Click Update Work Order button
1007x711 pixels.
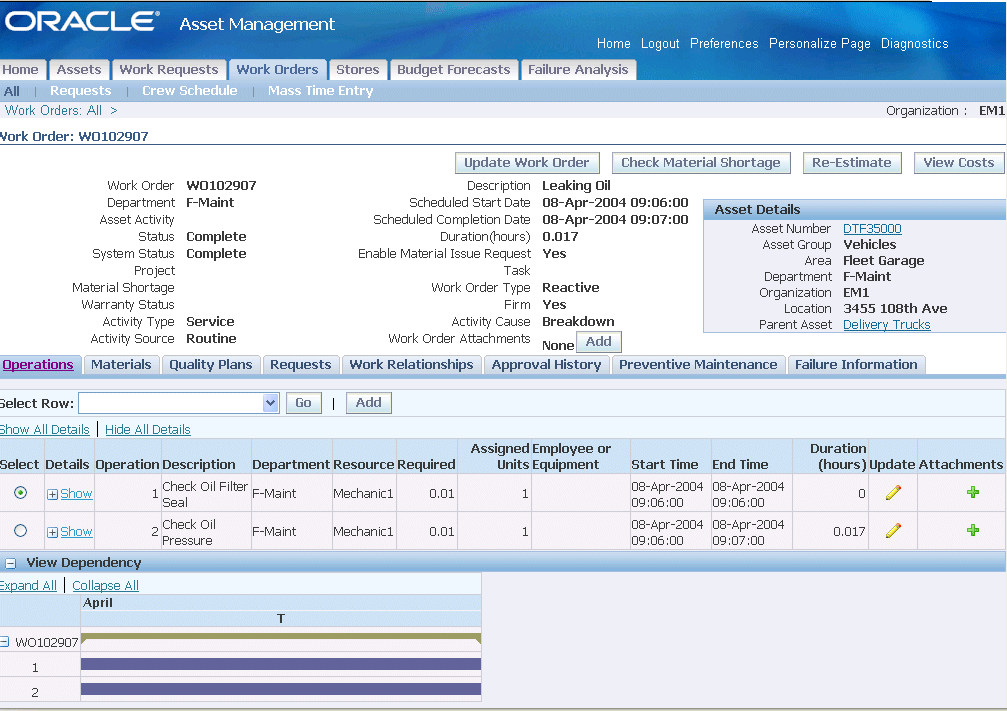pyautogui.click(x=527, y=162)
